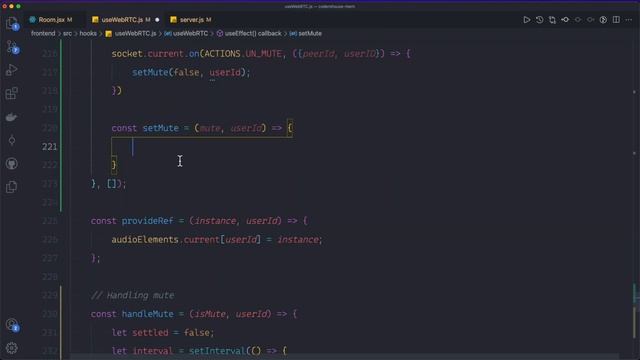Click socket.current.on at line 216
Screen dimensions: 640x360
coord(156,53)
